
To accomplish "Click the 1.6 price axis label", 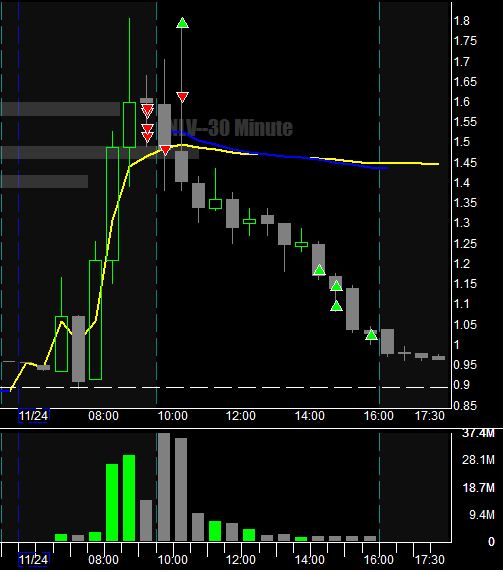I will pos(462,102).
